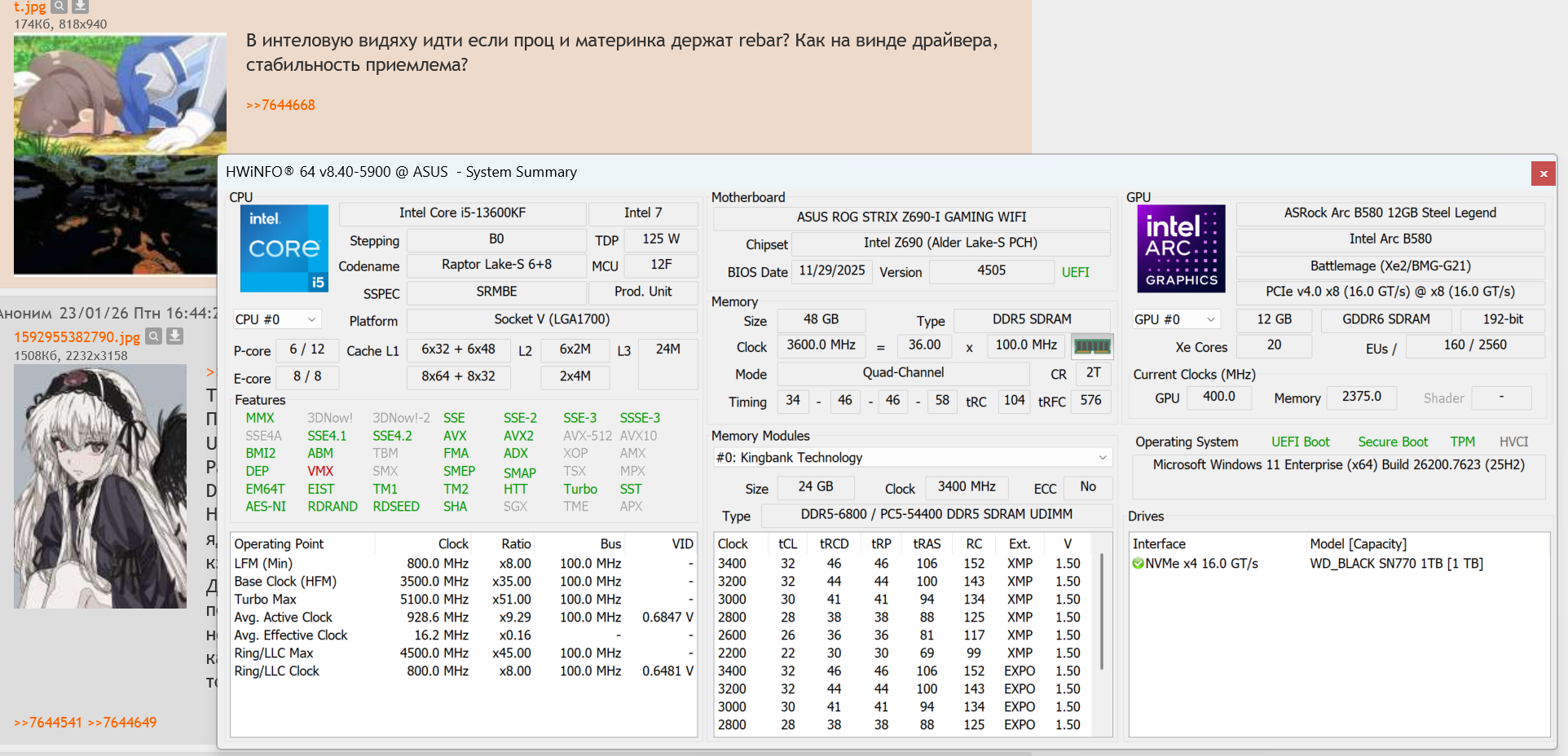1568x756 pixels.
Task: Click the memory timings table scrollbar
Action: pyautogui.click(x=1102, y=611)
